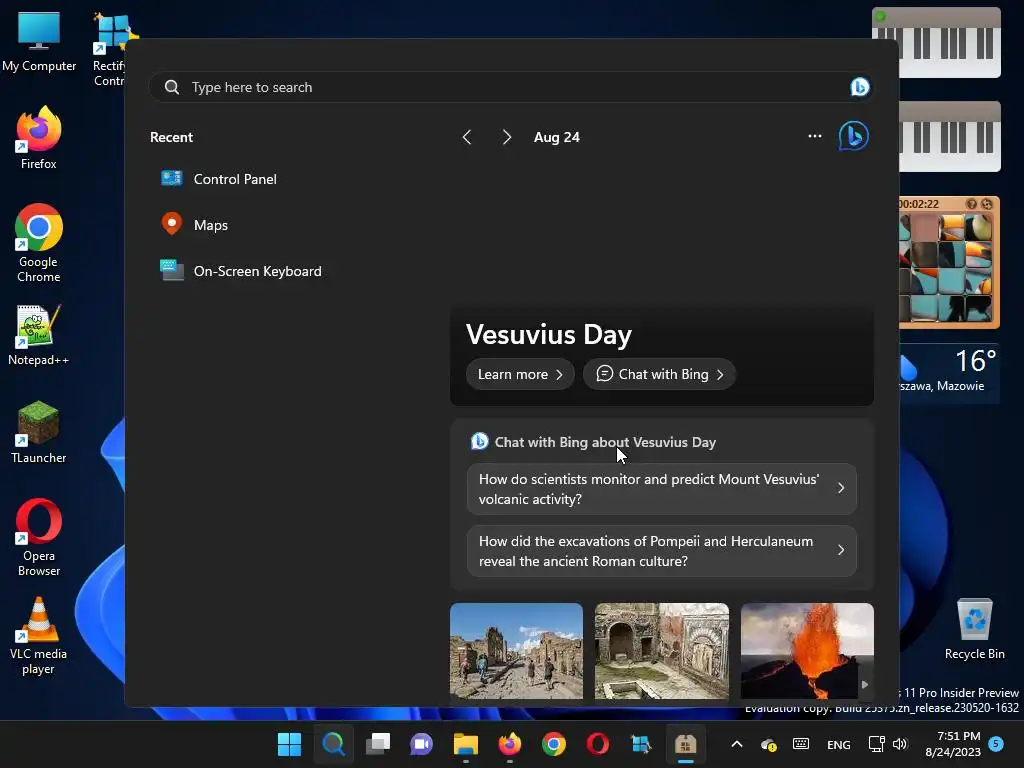This screenshot has height=768, width=1024.
Task: Click the Bing chat icon in search box
Action: tap(859, 87)
